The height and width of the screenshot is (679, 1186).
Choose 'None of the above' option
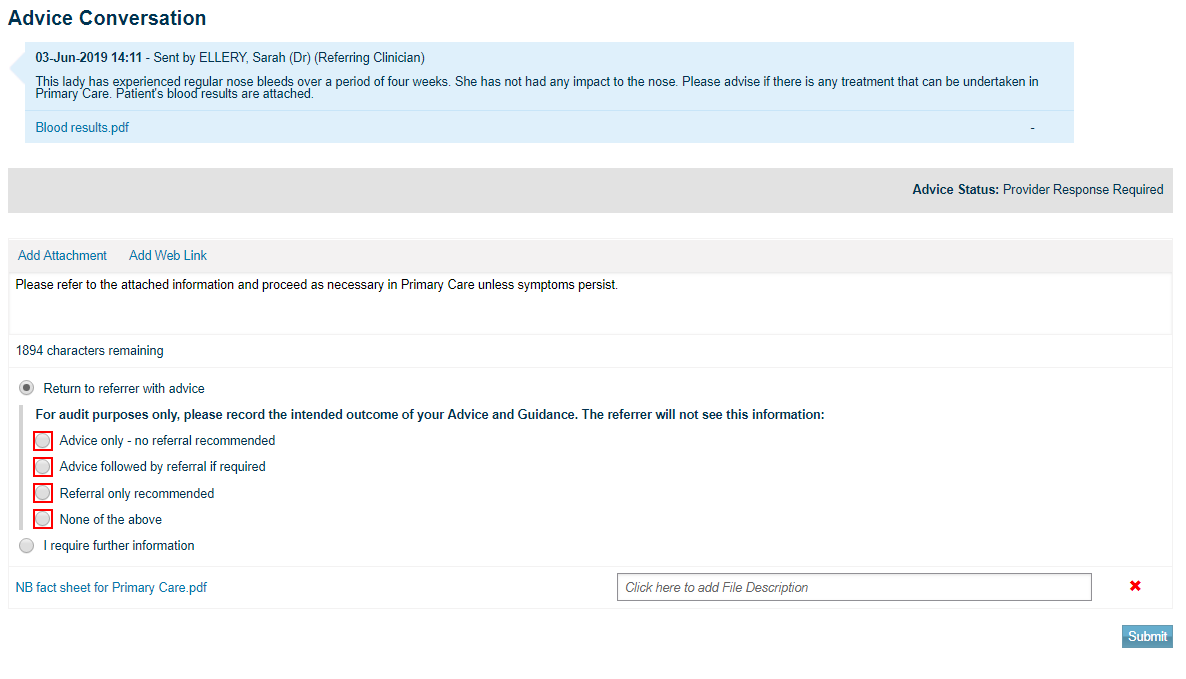[43, 519]
